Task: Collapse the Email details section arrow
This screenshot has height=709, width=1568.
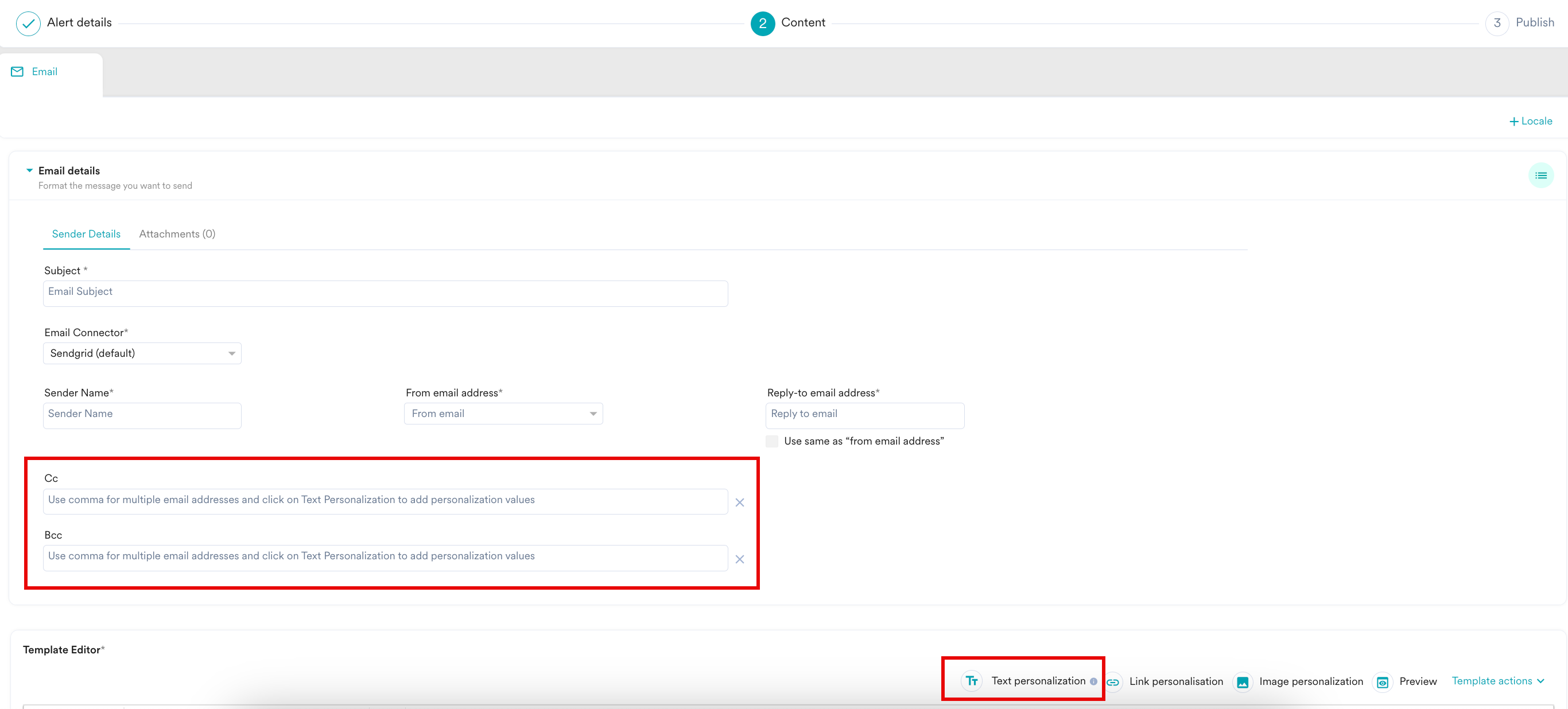Action: [x=29, y=170]
